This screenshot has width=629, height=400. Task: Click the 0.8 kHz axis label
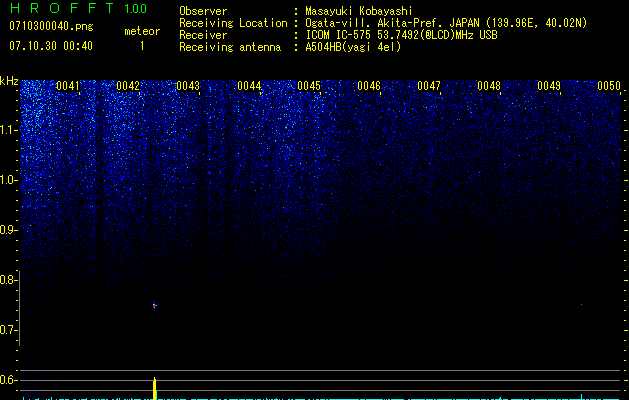pos(9,280)
